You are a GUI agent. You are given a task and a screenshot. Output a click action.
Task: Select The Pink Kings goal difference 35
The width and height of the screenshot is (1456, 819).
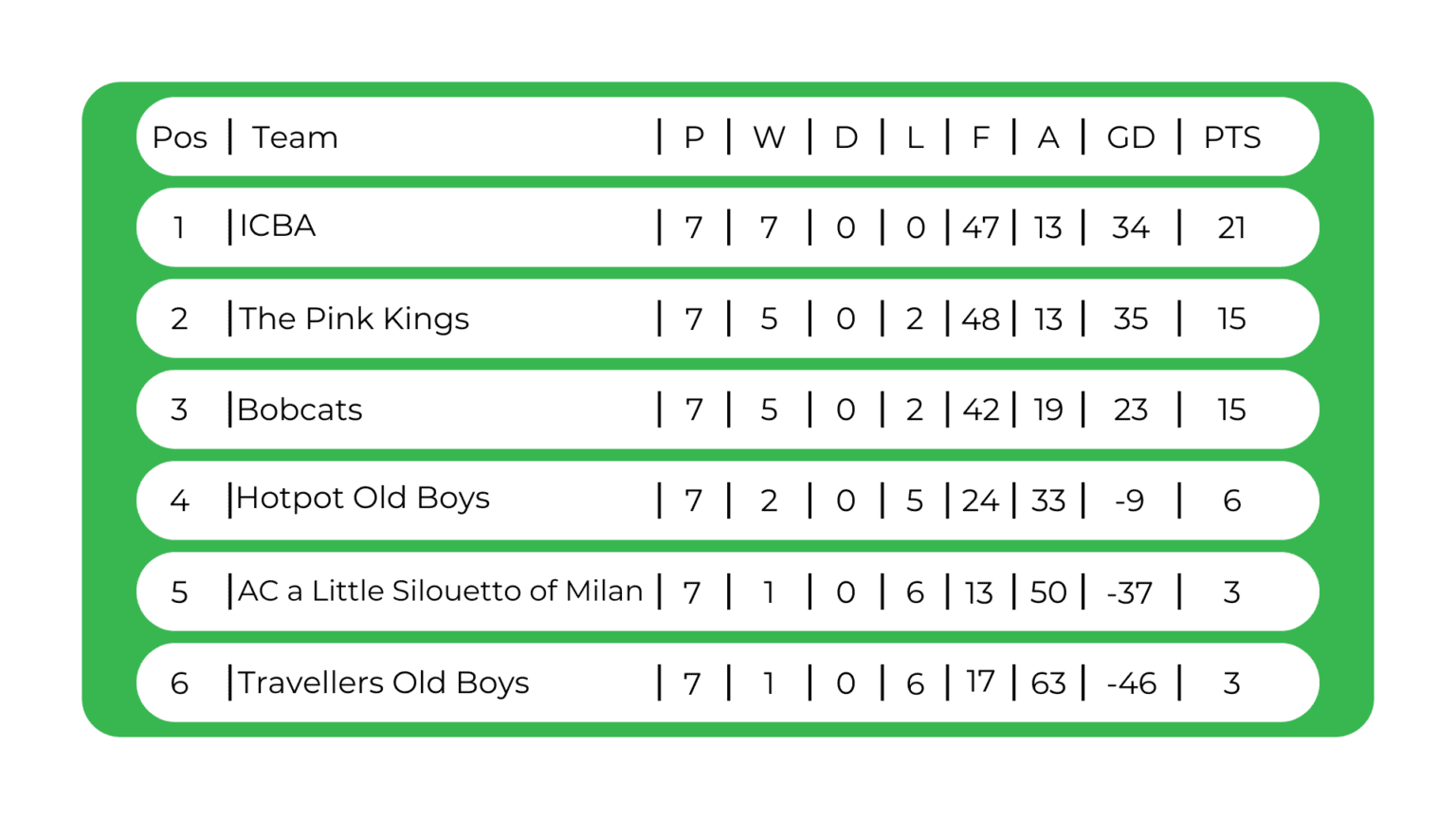click(x=1131, y=318)
